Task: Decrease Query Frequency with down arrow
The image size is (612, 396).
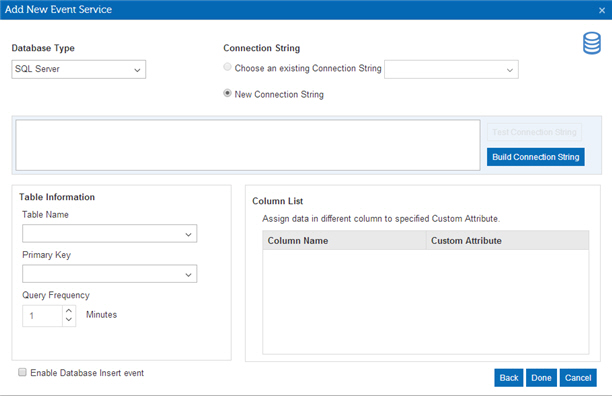Action: [x=69, y=320]
